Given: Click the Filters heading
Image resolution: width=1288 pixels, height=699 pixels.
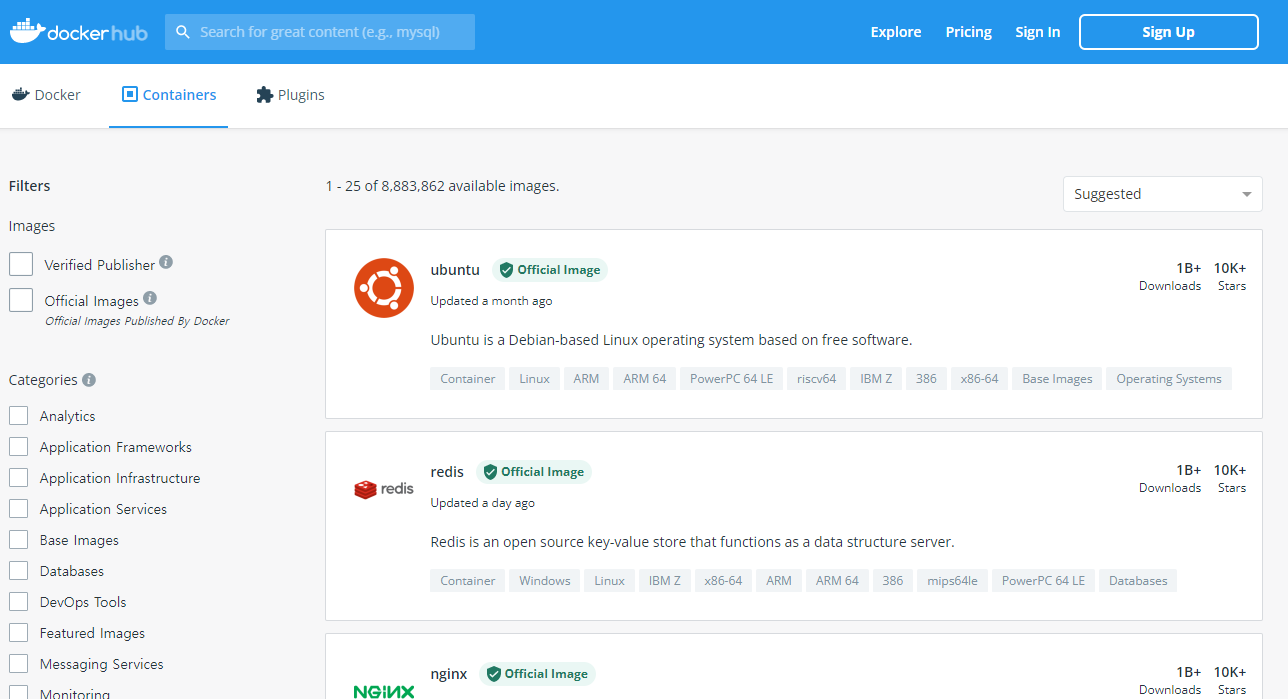Looking at the screenshot, I should [x=29, y=186].
